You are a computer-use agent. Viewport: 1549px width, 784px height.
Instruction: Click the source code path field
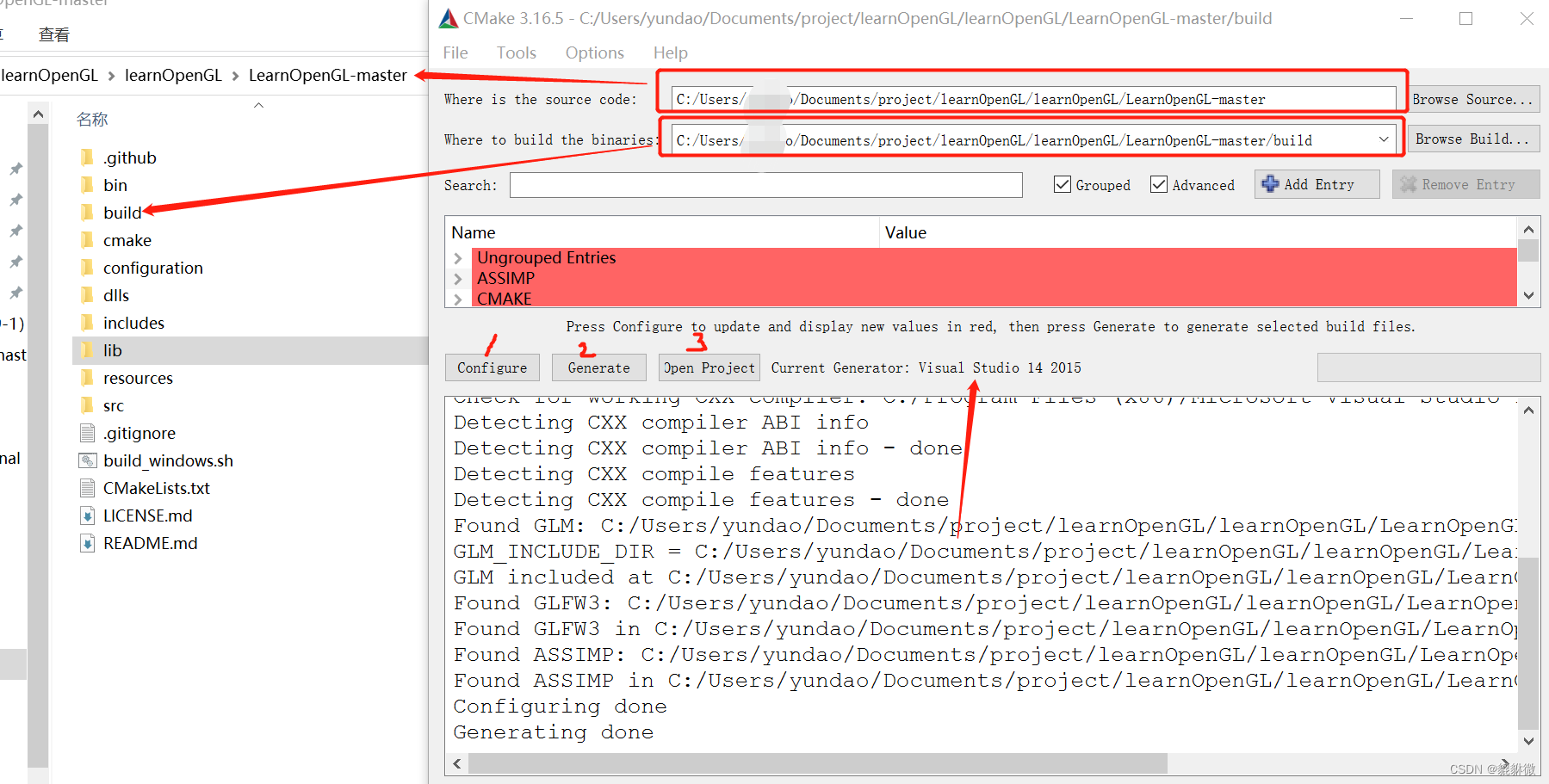tap(1034, 99)
